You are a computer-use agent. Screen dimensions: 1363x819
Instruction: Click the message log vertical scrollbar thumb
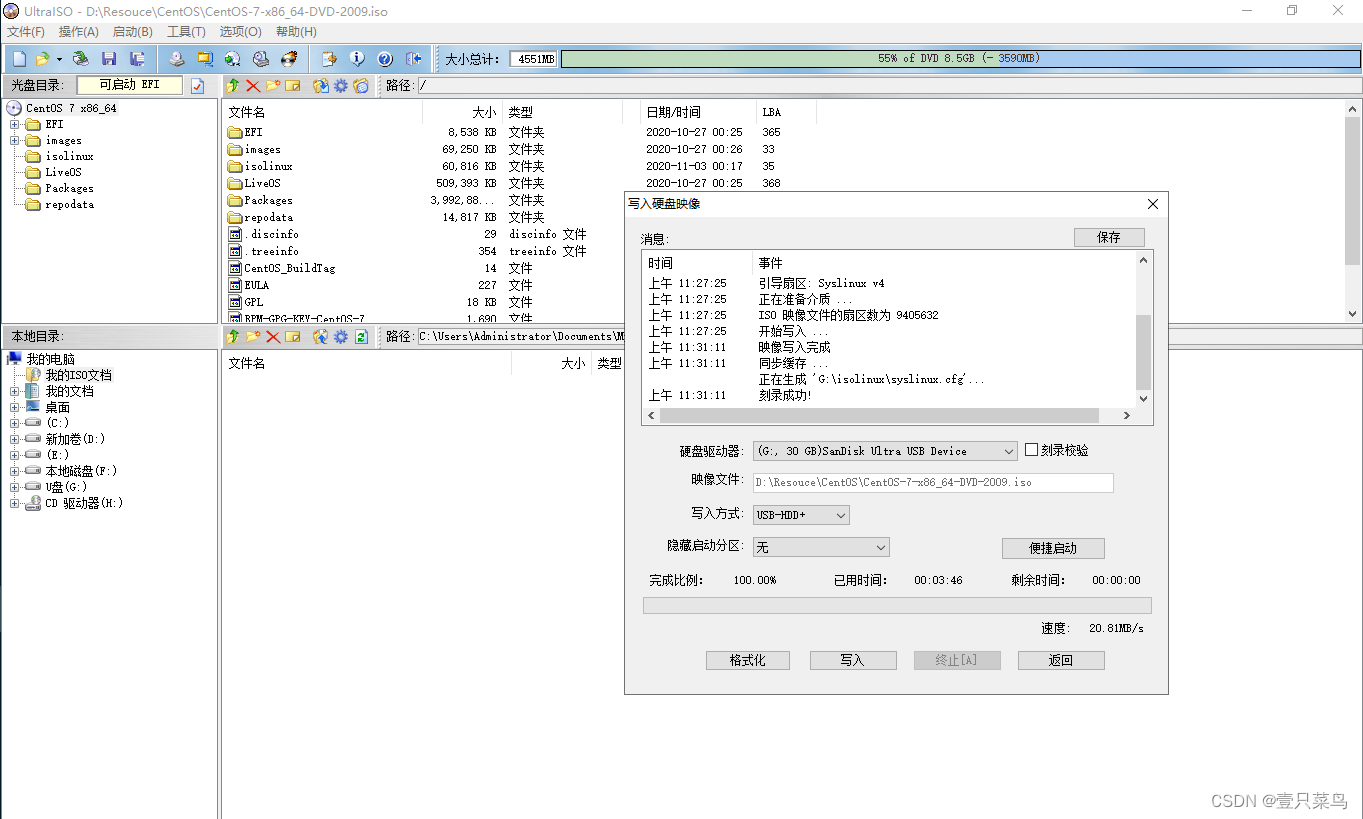click(1144, 352)
